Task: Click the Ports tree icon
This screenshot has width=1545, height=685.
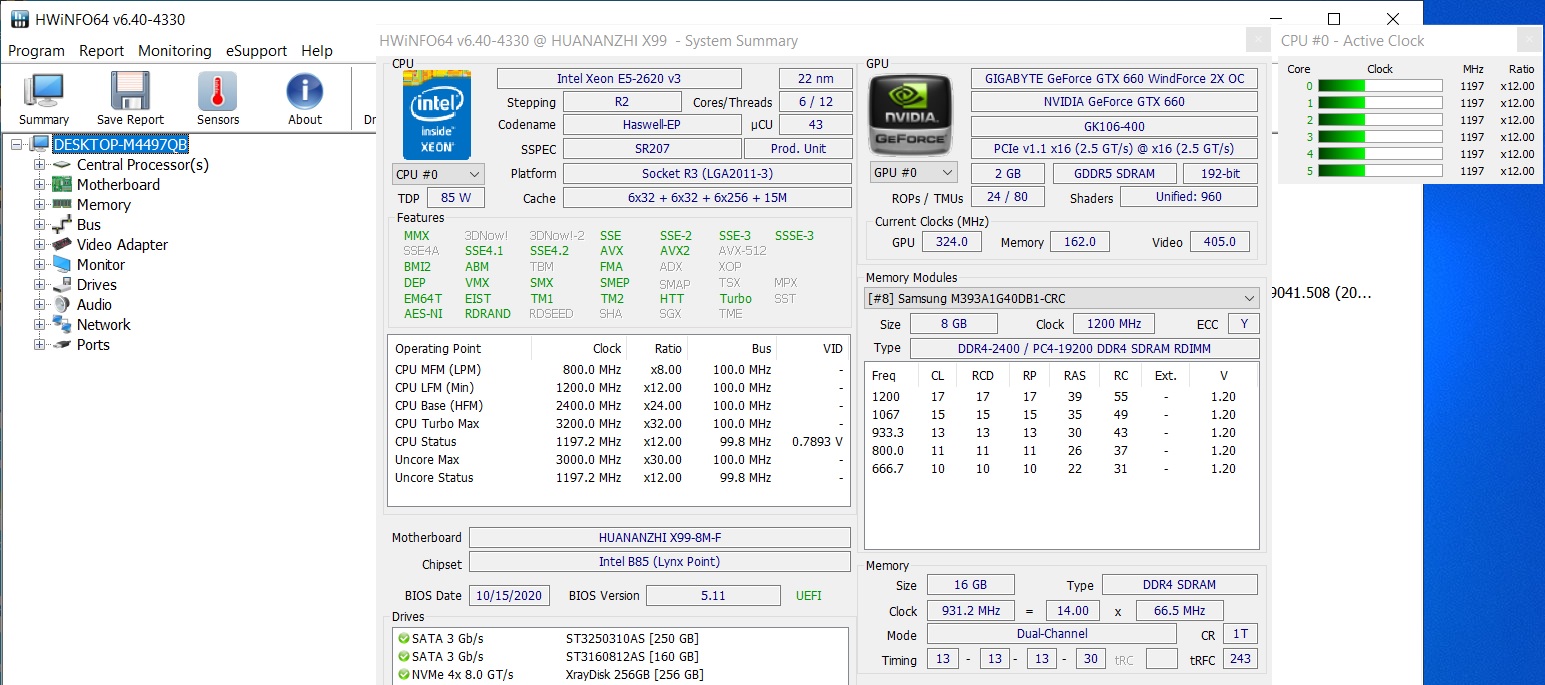Action: [62, 344]
